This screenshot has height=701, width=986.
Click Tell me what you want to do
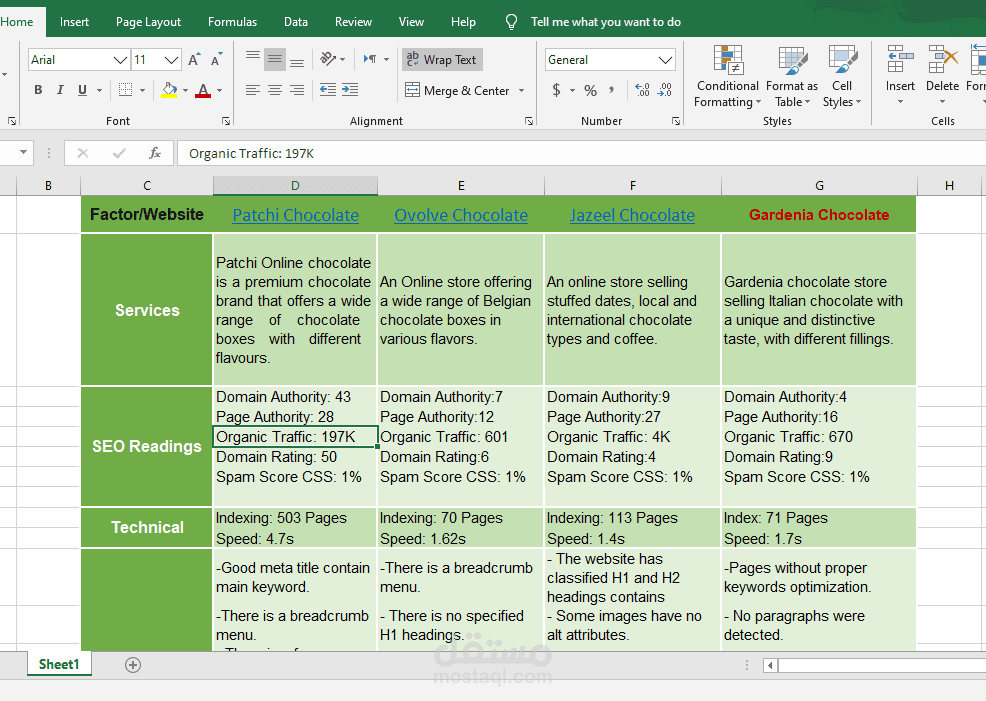[606, 22]
